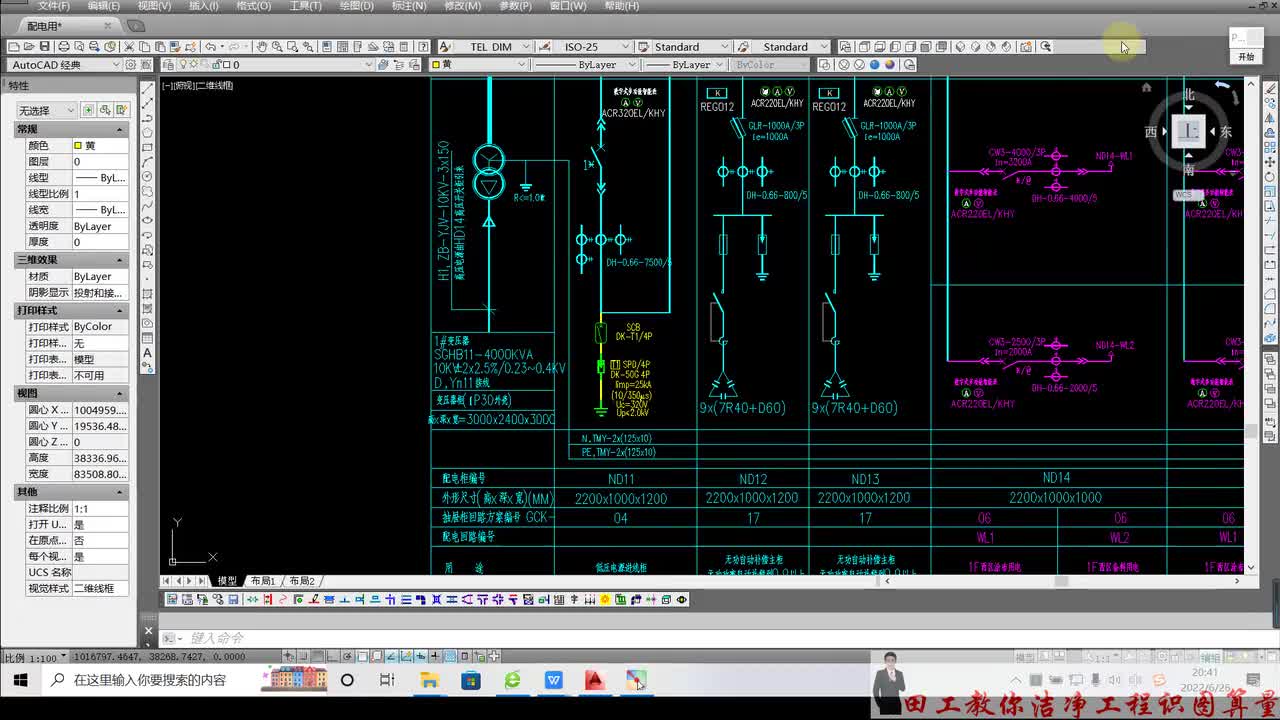Image resolution: width=1280 pixels, height=720 pixels.
Task: Click the Windows Start button
Action: click(x=20, y=680)
